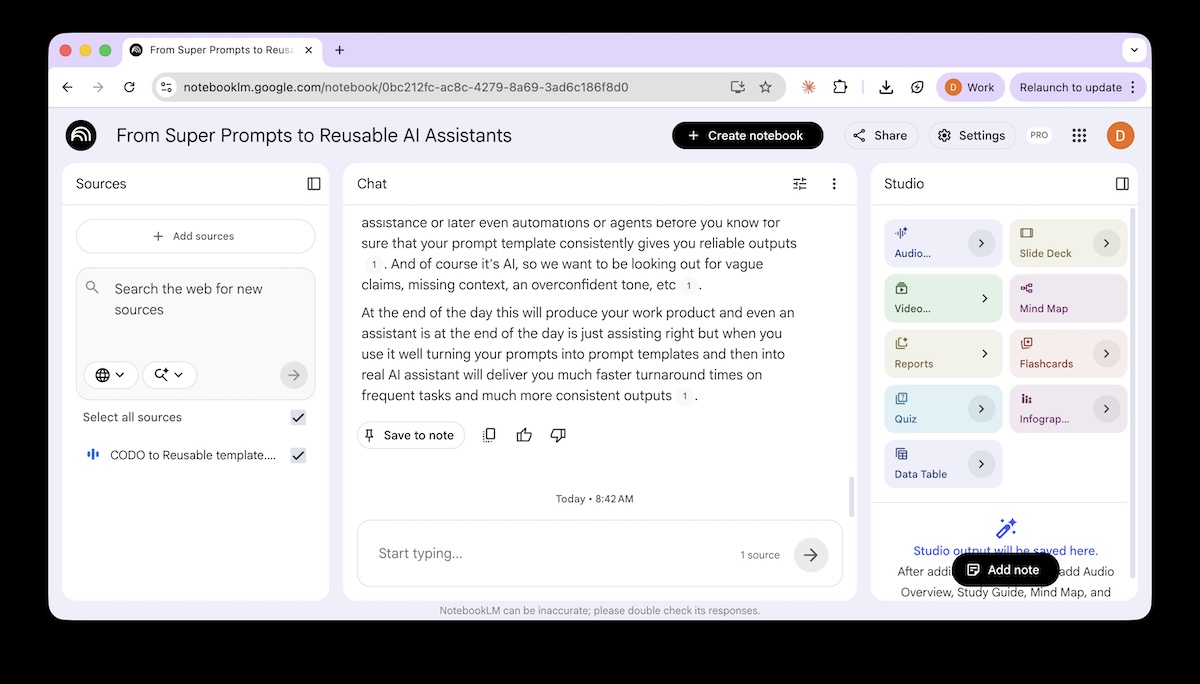Collapse the Sources panel icon
The image size is (1200, 684).
pyautogui.click(x=314, y=184)
